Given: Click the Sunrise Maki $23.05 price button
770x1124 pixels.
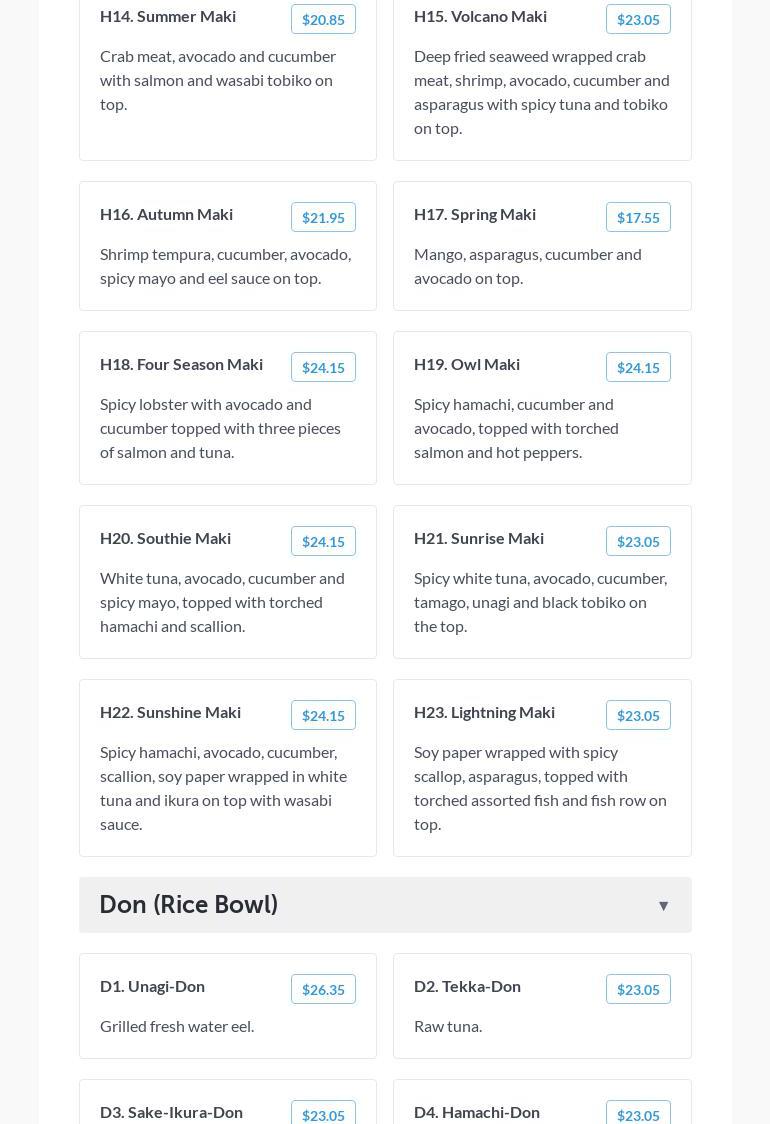Looking at the screenshot, I should coord(638,542).
